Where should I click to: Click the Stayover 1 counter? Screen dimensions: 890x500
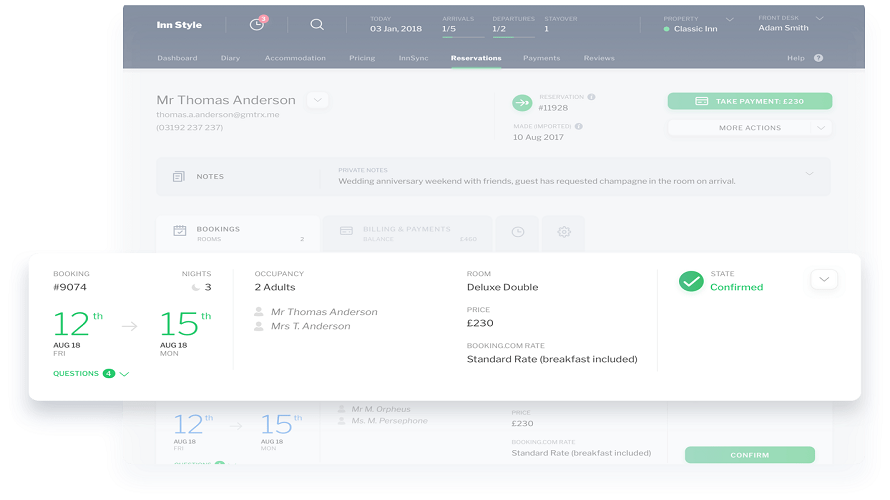coord(560,24)
